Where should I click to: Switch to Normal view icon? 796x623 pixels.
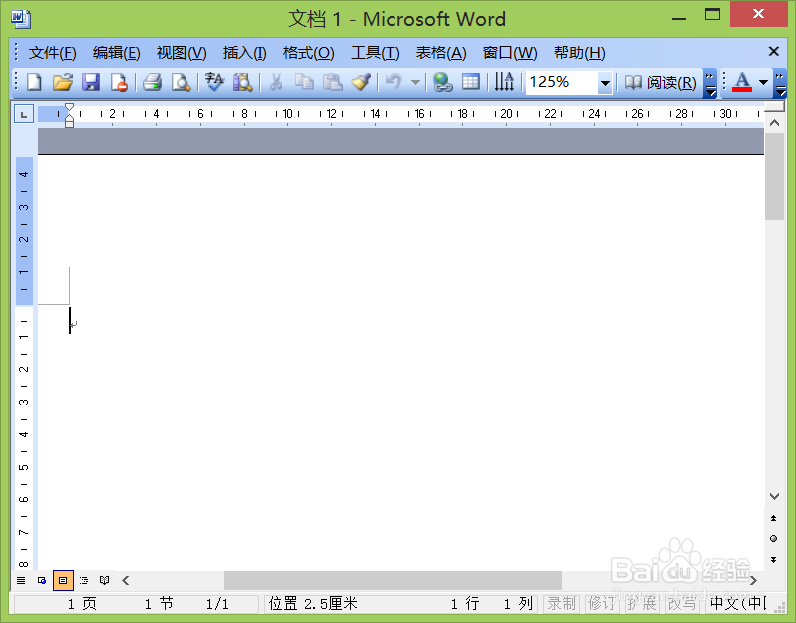pos(21,580)
